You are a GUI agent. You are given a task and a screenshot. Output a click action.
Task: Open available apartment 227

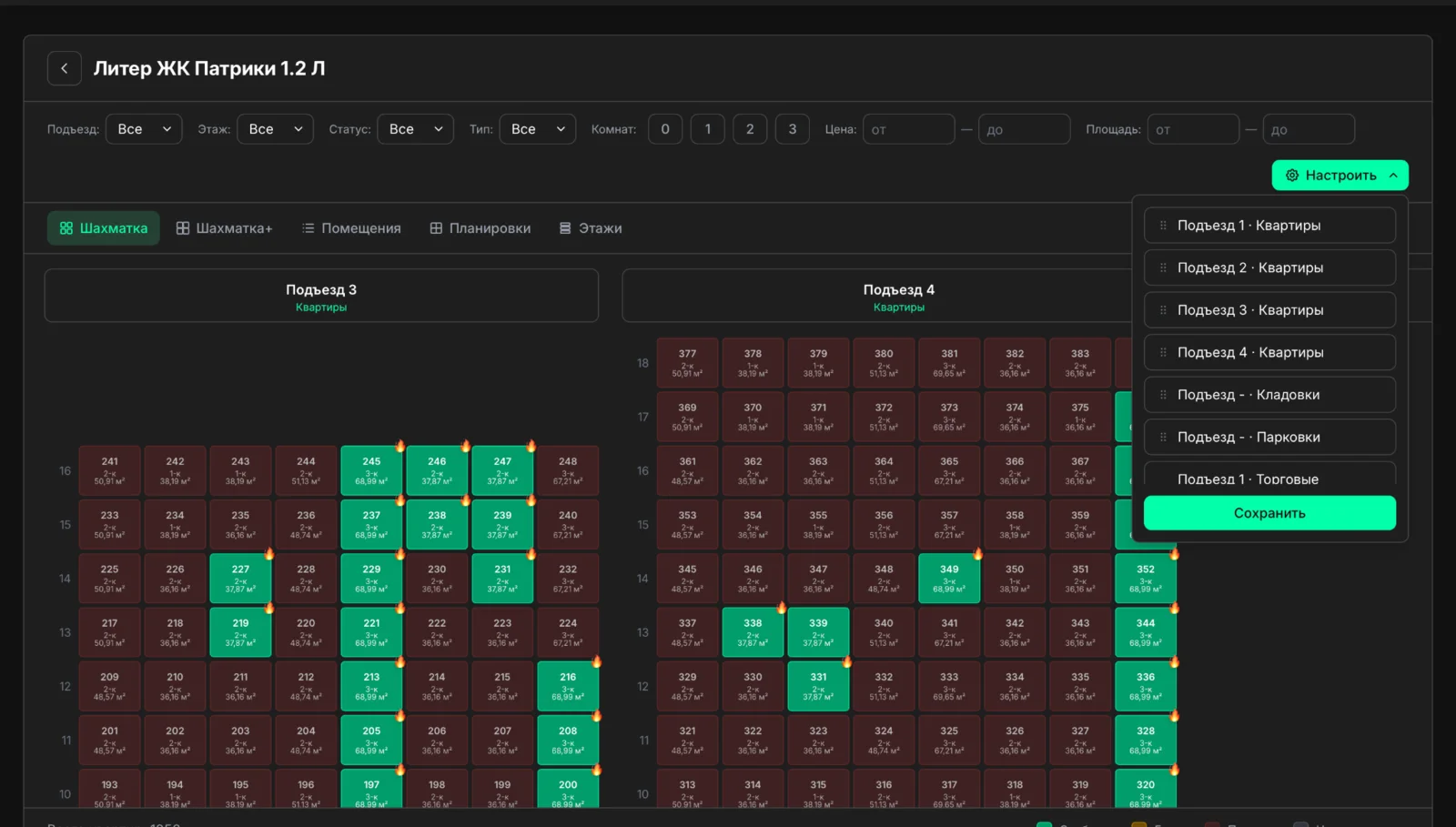click(240, 579)
